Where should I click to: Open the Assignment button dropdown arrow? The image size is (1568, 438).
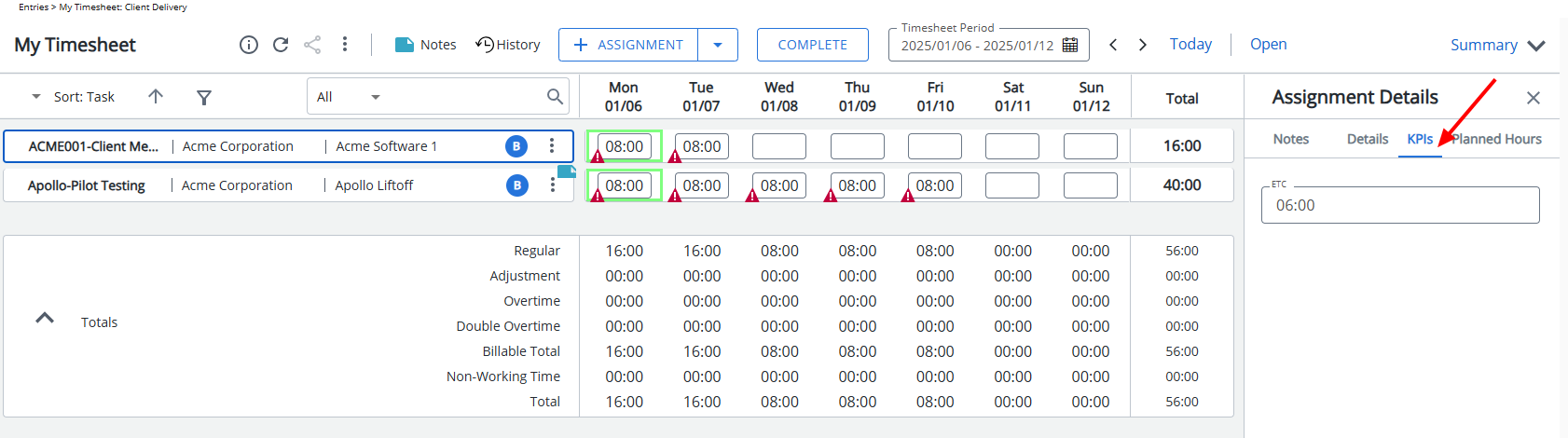[x=718, y=45]
